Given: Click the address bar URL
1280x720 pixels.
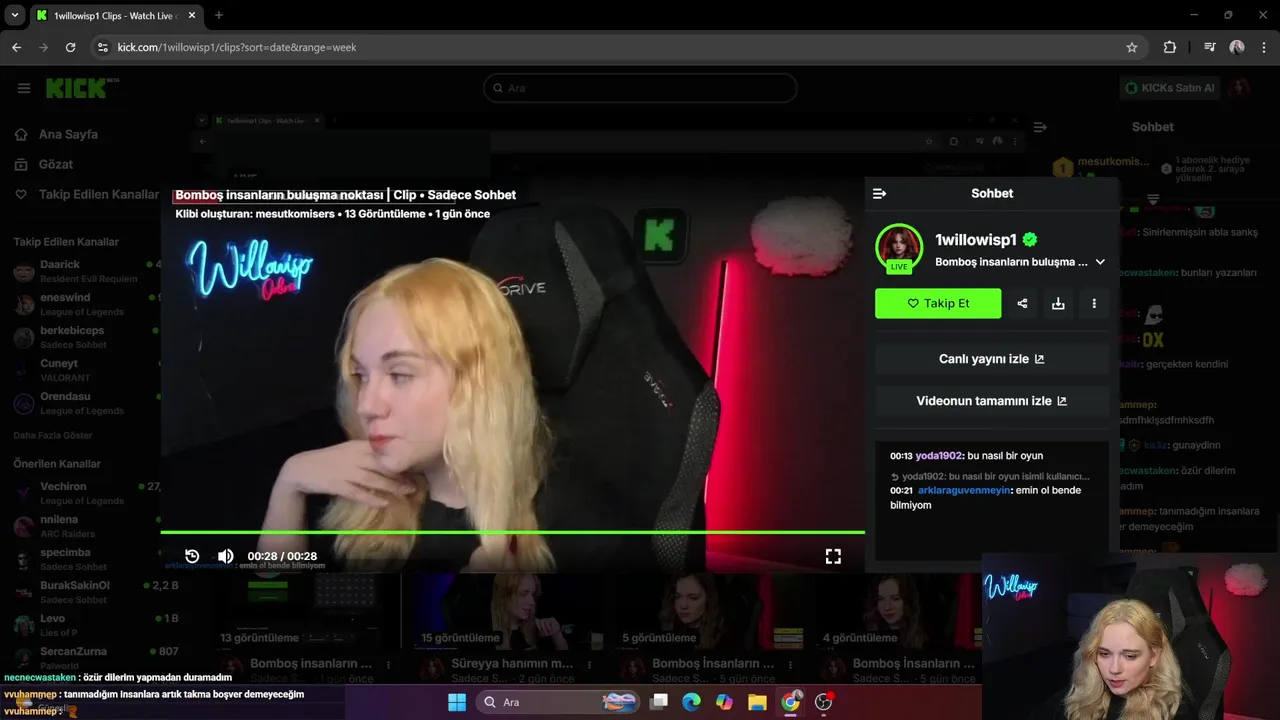Looking at the screenshot, I should pos(237,47).
